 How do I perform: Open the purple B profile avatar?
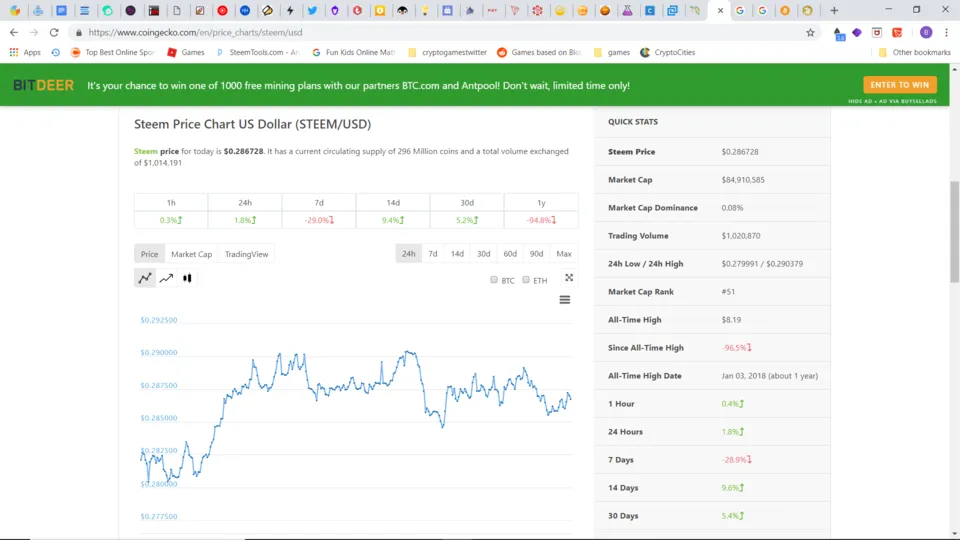(926, 32)
